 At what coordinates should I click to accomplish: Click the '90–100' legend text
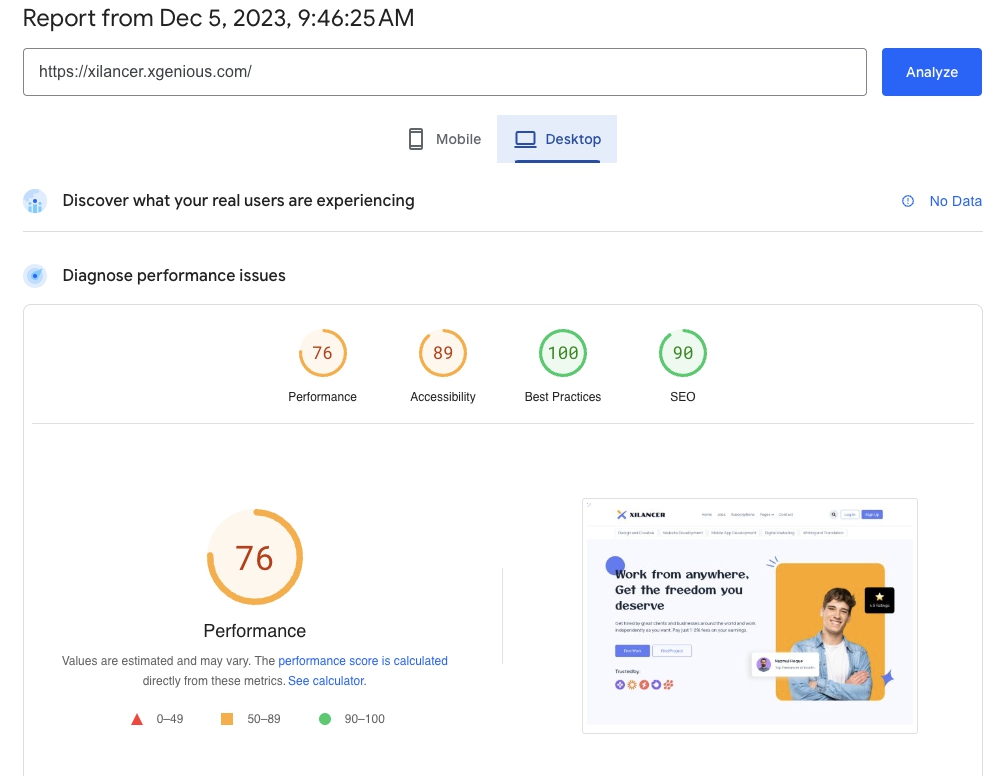pos(364,719)
